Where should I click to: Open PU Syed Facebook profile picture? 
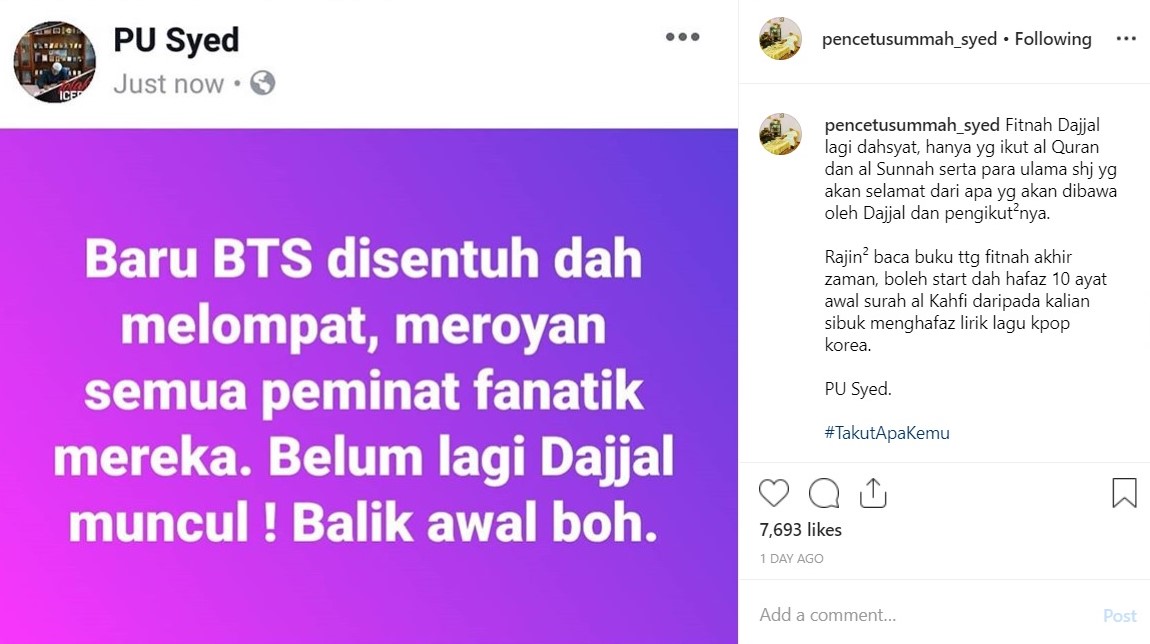tap(54, 62)
